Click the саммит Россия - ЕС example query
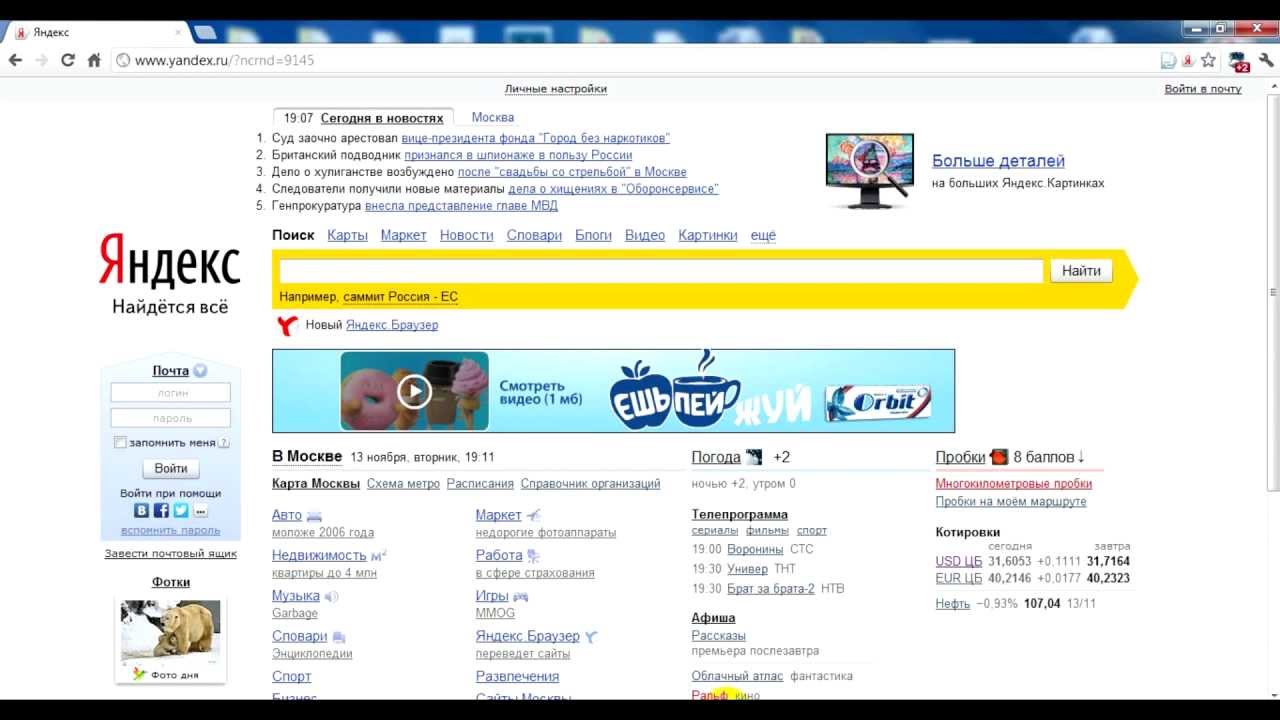The height and width of the screenshot is (720, 1280). [x=400, y=297]
